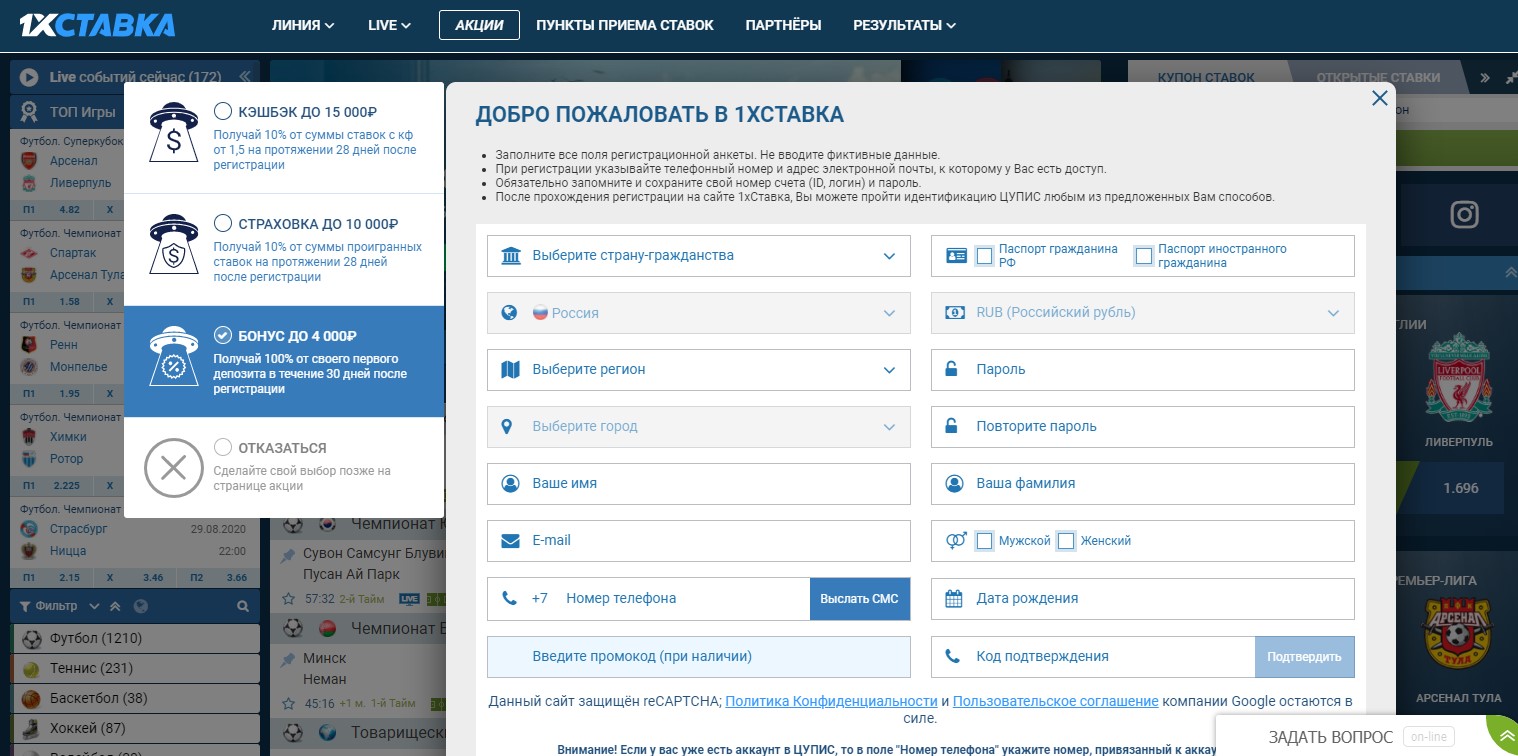
Task: Click the pin icon beside Минск
Action: (x=289, y=659)
